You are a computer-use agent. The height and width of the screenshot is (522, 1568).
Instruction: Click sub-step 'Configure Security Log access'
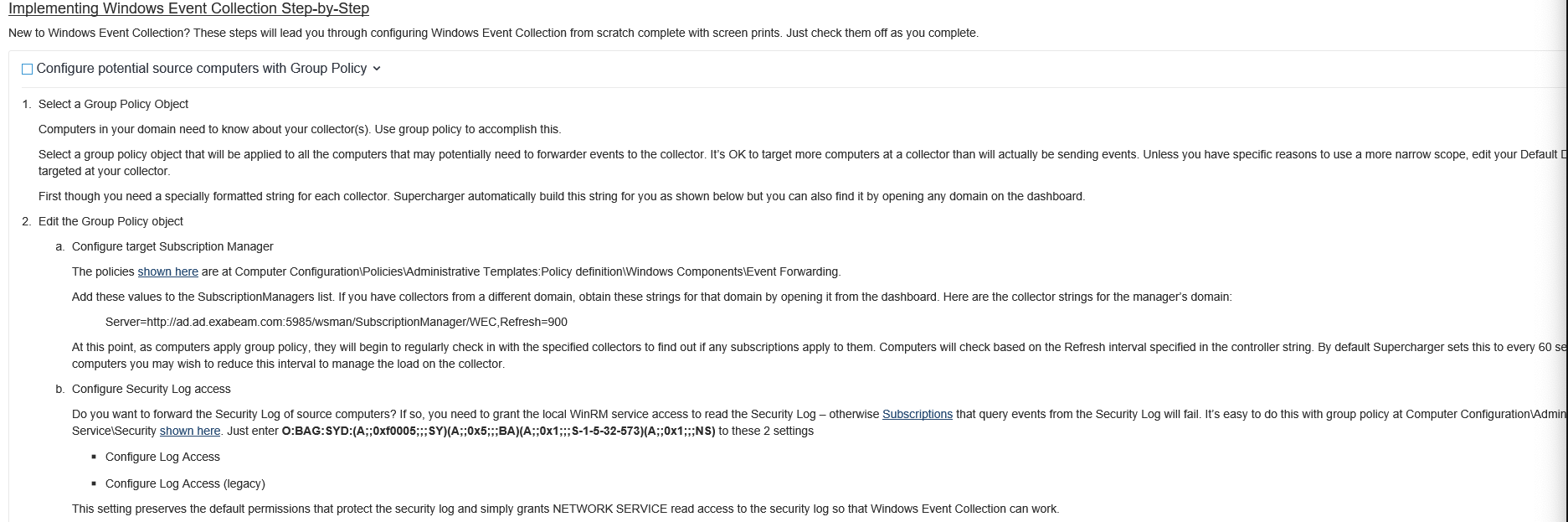[x=152, y=389]
